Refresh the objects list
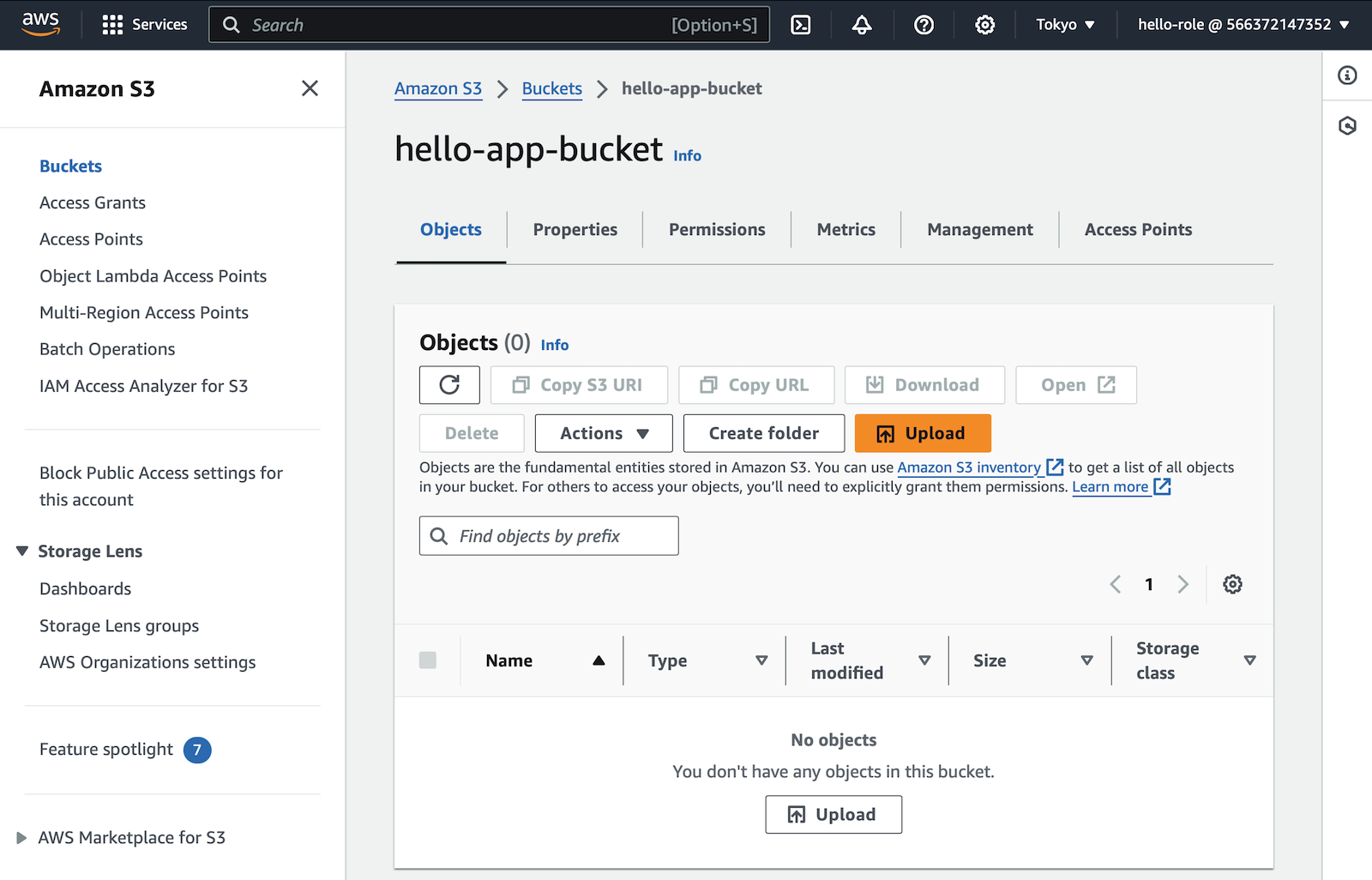This screenshot has width=1372, height=880. click(x=449, y=385)
